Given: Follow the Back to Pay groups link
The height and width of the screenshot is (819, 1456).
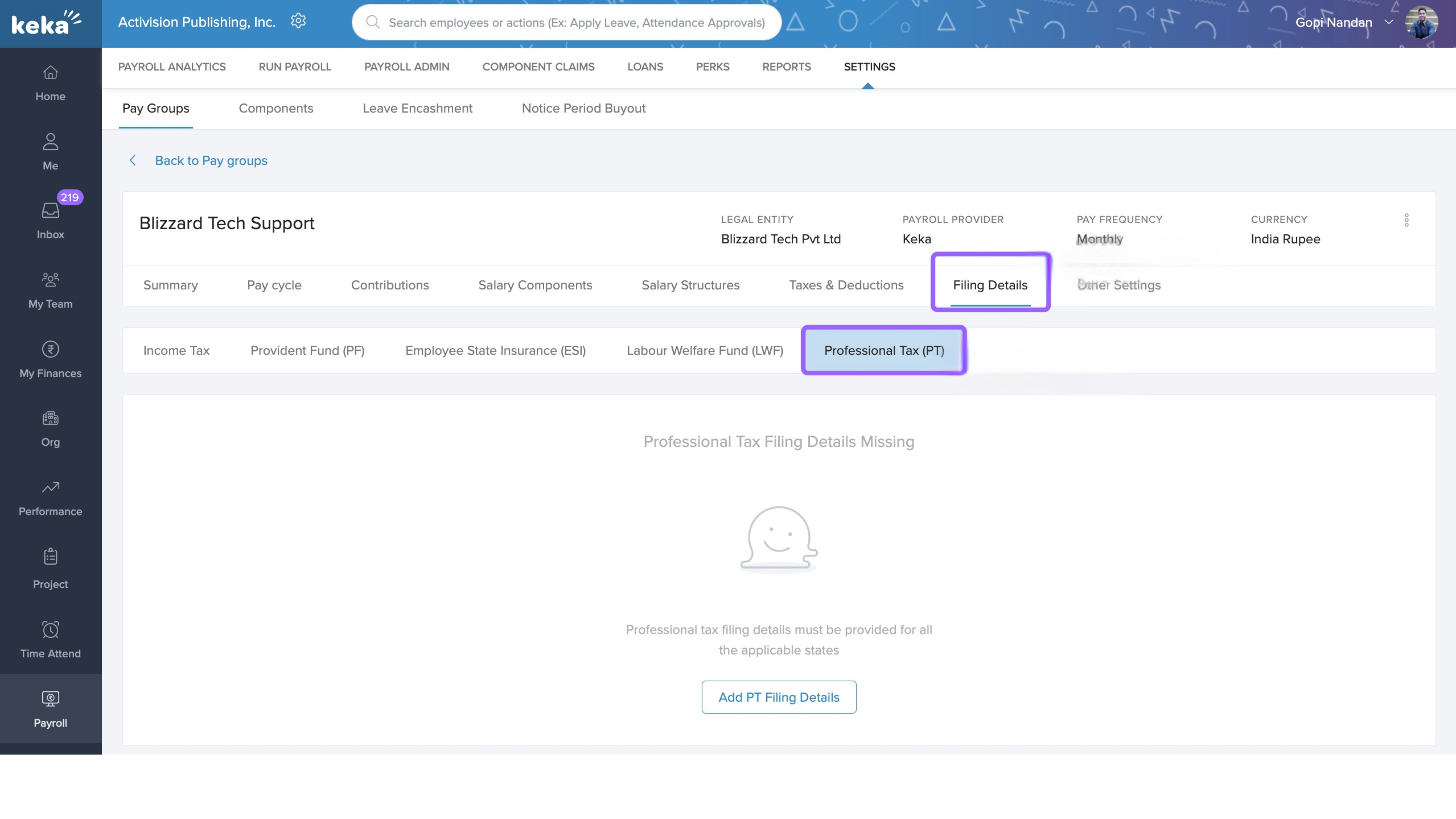Looking at the screenshot, I should pos(211,160).
